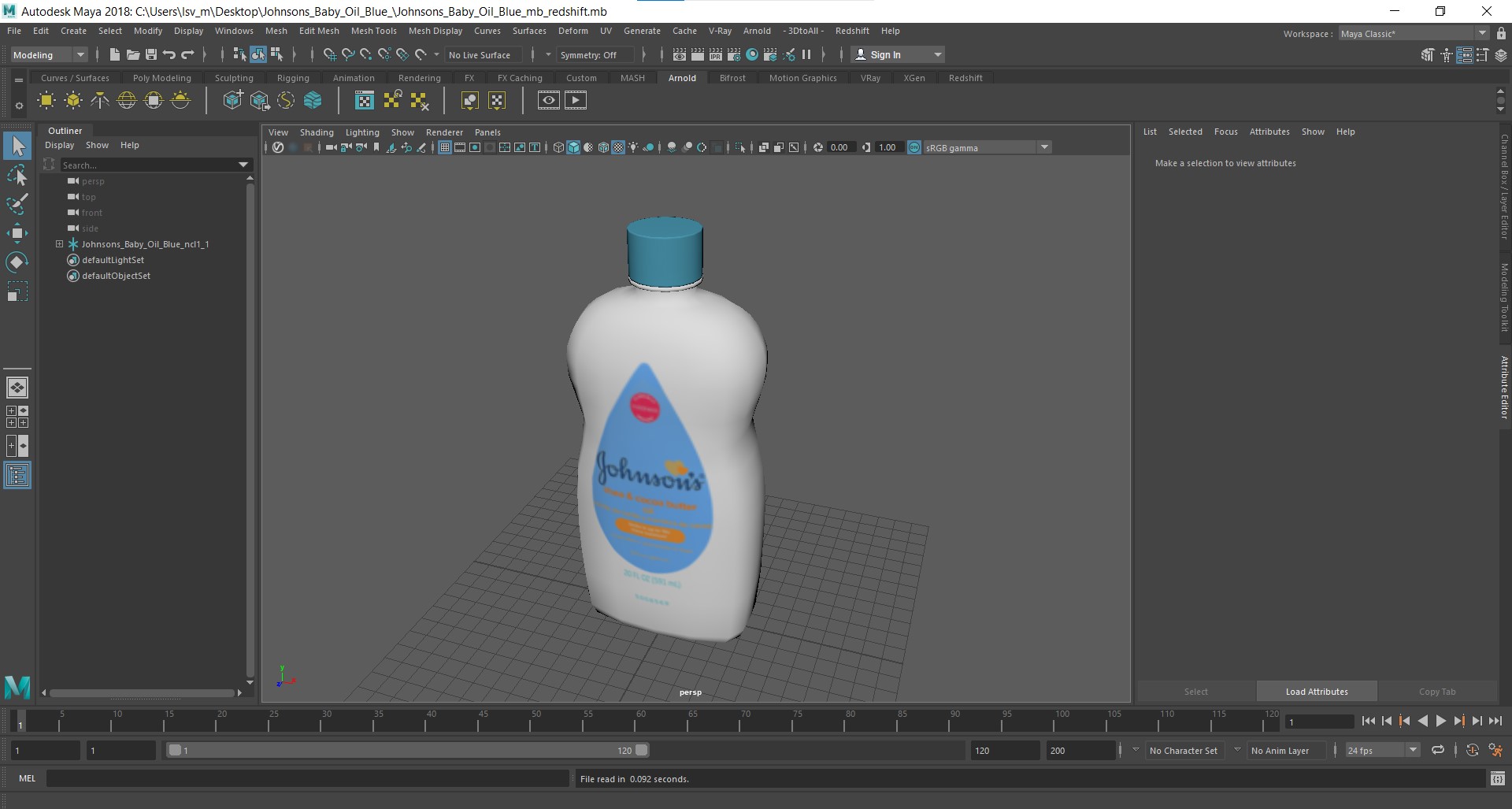Open the viewport Shading menu
1512x809 pixels.
pos(317,132)
